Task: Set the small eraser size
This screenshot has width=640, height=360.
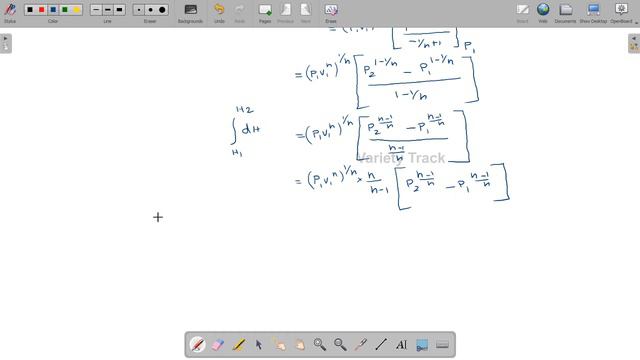Action: point(139,10)
